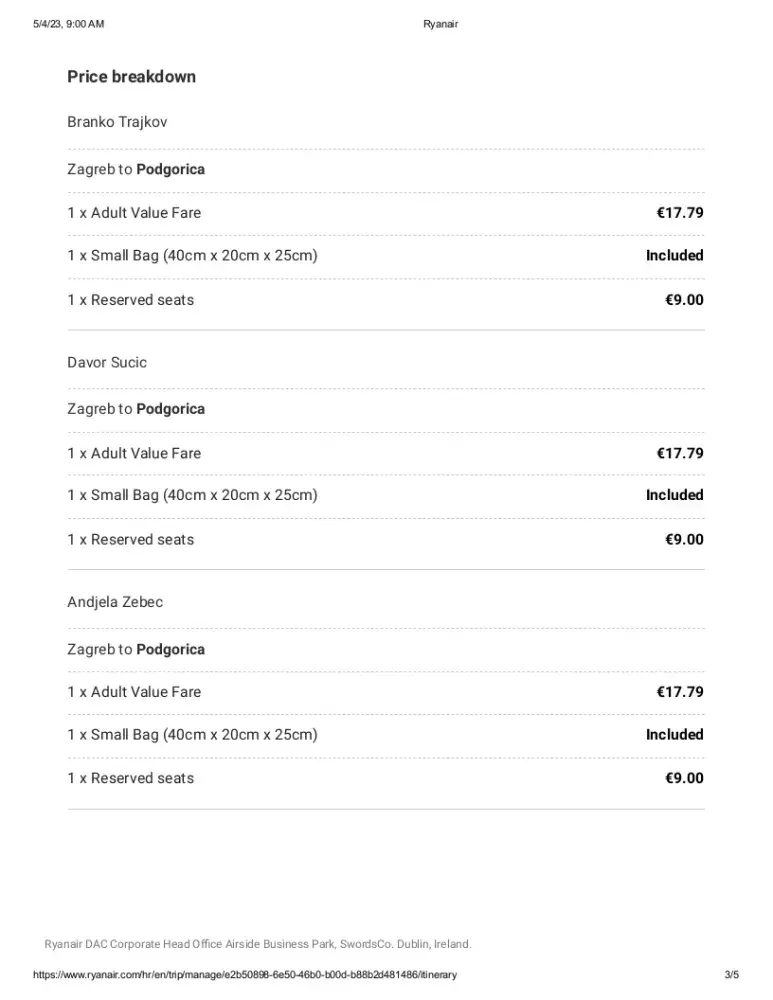Click Branko Trajkov's Small Bag line item
Screen dimensions: 773x1000
192,255
